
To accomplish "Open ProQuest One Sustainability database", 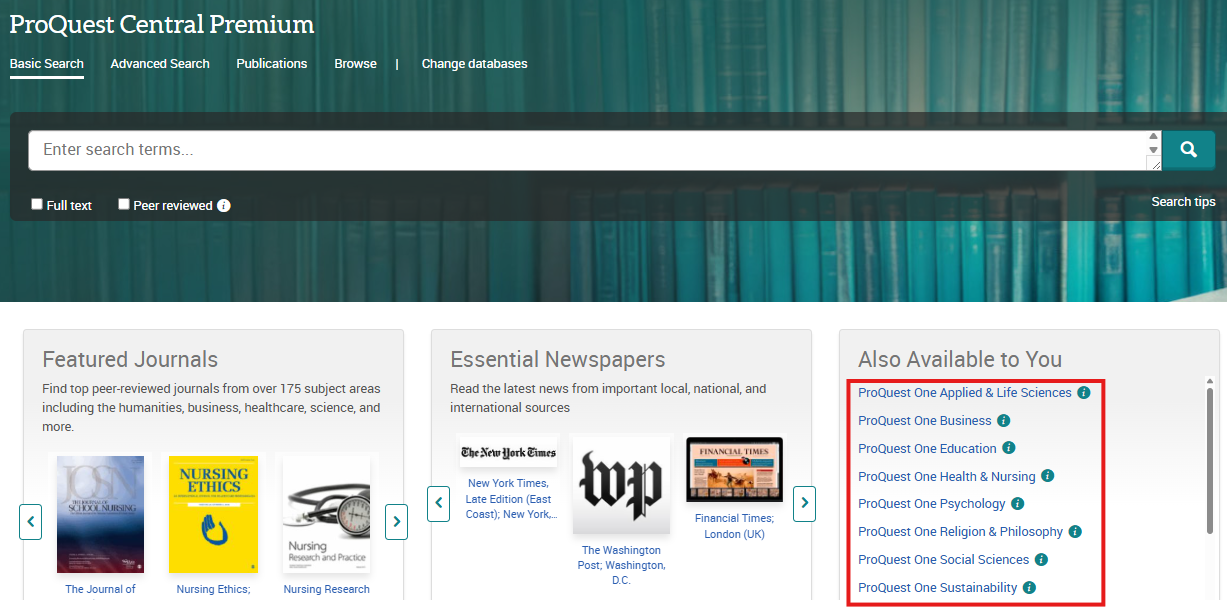I will [938, 588].
